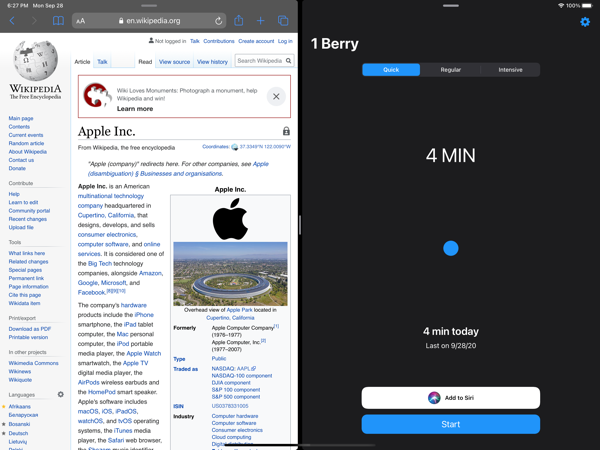Tap the Berry window multitasking handle
This screenshot has width=600, height=450.
pos(451,6)
